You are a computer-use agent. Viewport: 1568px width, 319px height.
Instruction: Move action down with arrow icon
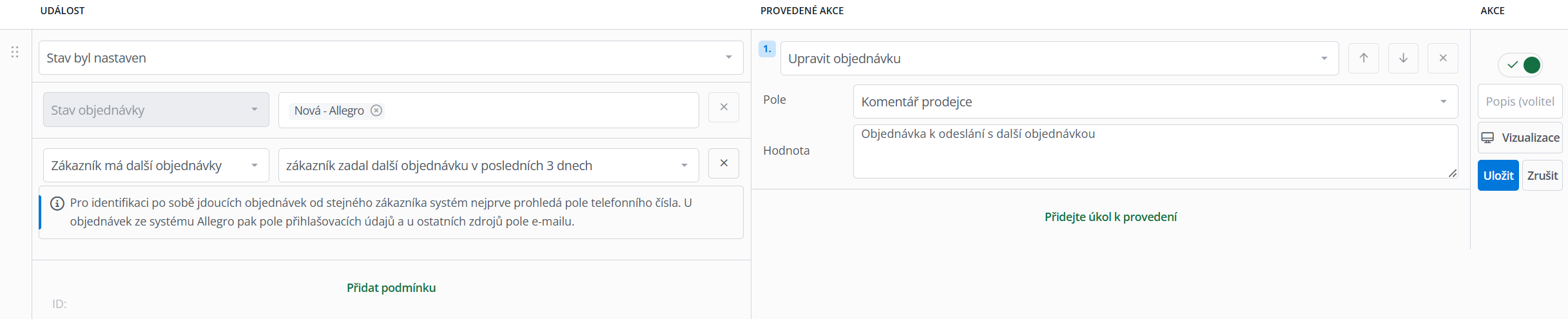(x=1403, y=58)
